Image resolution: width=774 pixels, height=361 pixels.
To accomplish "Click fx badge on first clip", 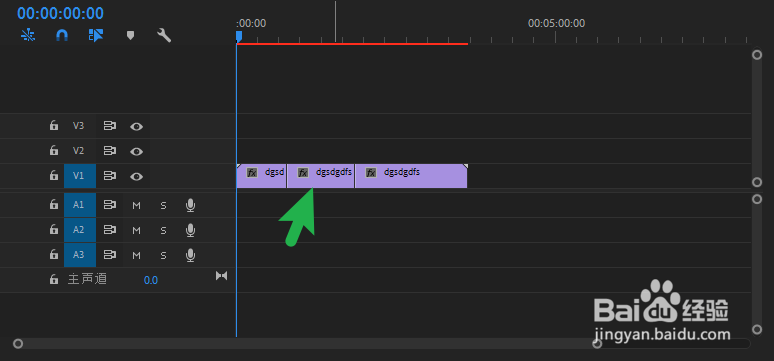I will click(252, 172).
